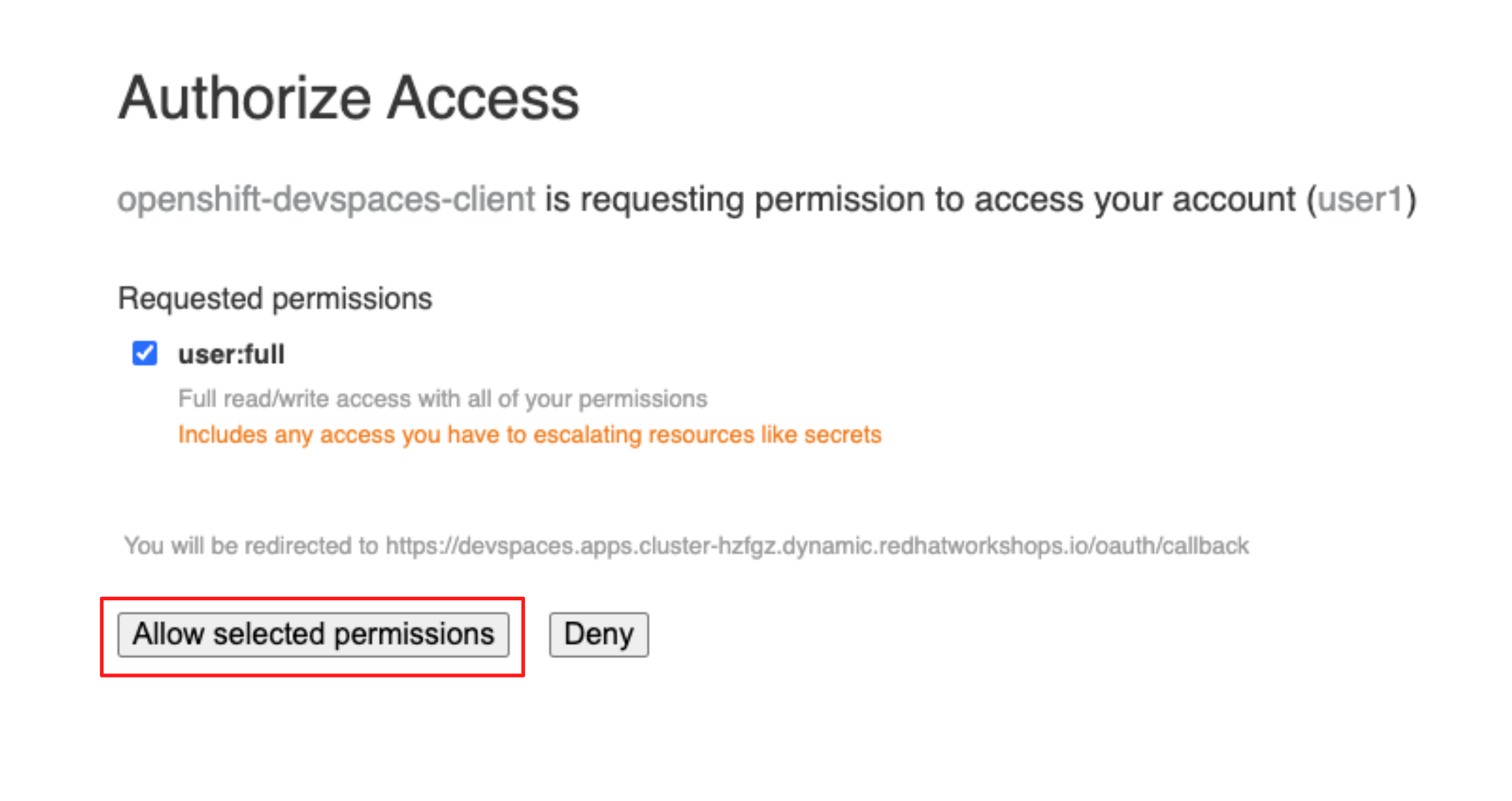Click the Requested permissions section header
Viewport: 1512px width, 801px height.
click(275, 298)
